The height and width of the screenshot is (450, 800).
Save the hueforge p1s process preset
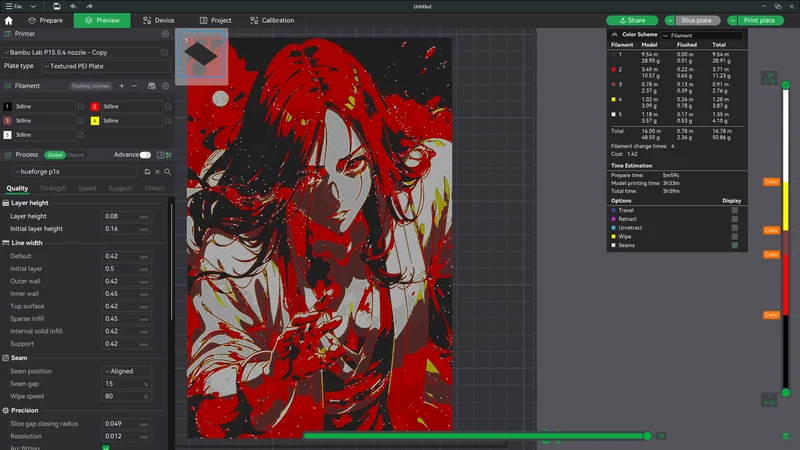[x=147, y=172]
